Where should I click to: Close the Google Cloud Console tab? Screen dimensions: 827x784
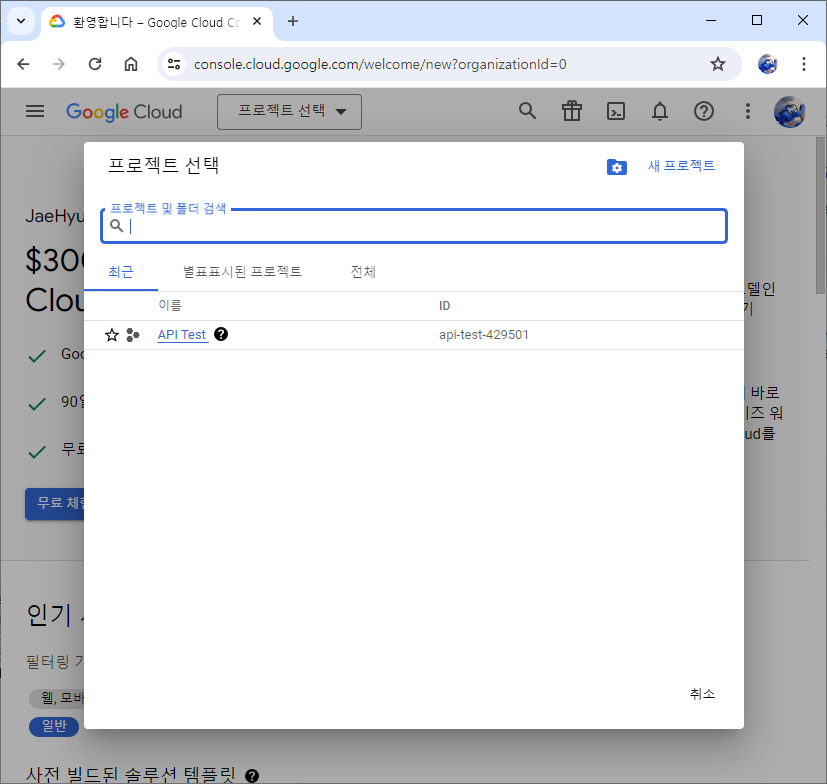coord(257,21)
